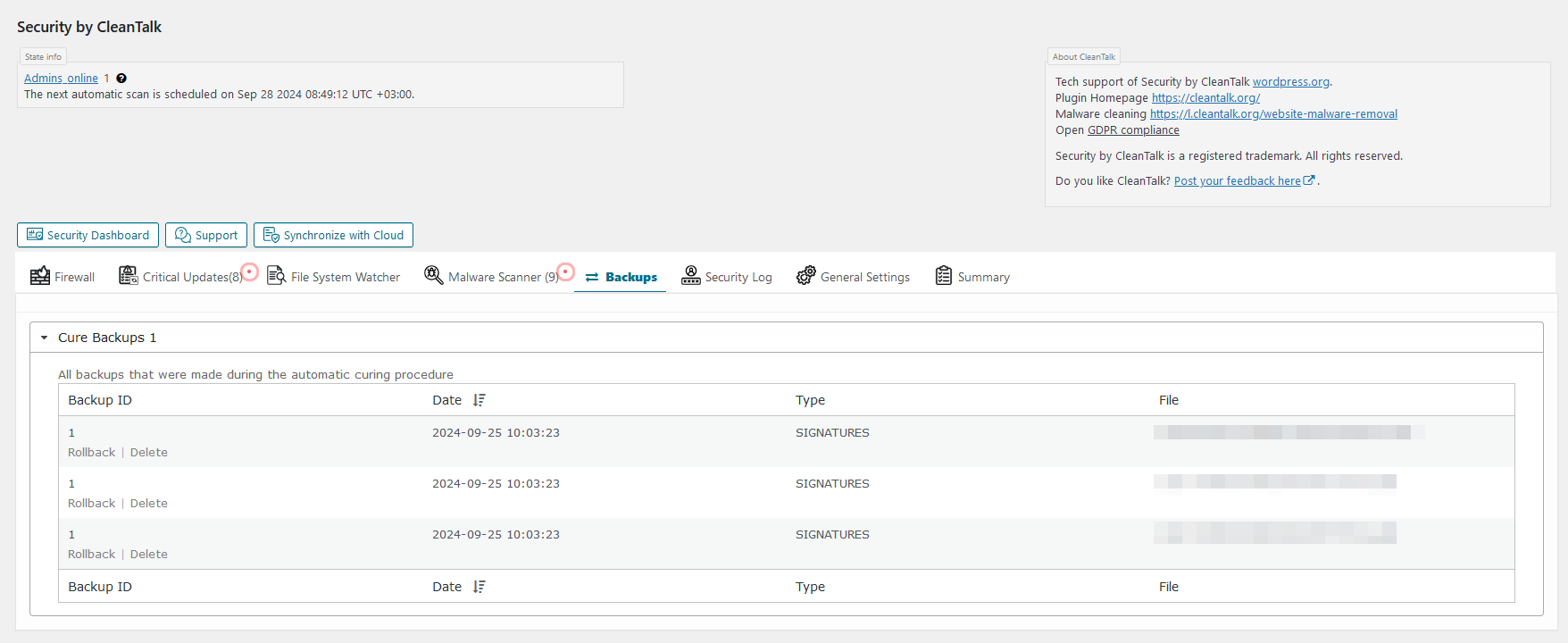Click the Security Dashboard button icon
This screenshot has height=643, width=1568.
(x=35, y=235)
